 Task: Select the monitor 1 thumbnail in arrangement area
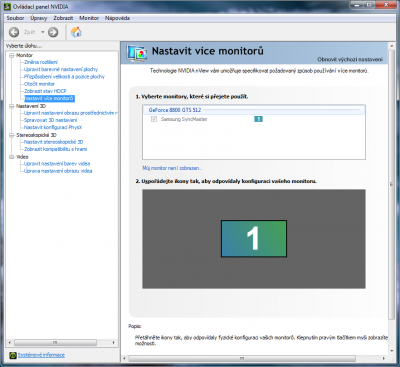pos(254,238)
